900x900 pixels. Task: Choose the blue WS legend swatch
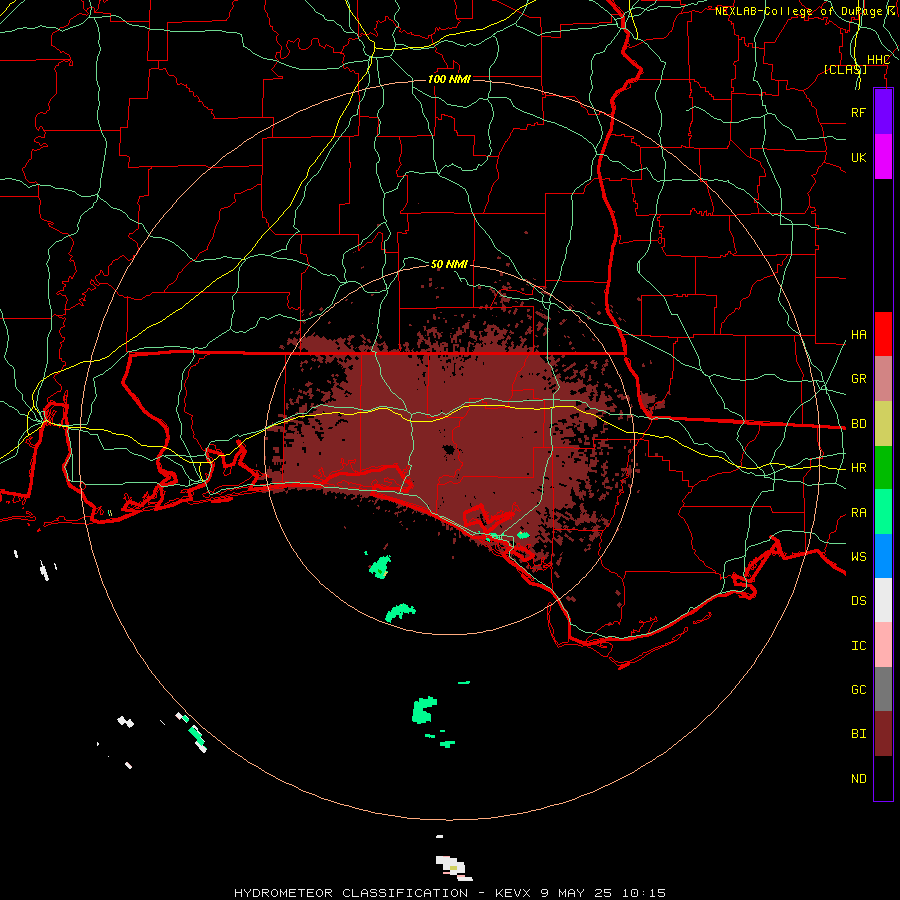(883, 556)
